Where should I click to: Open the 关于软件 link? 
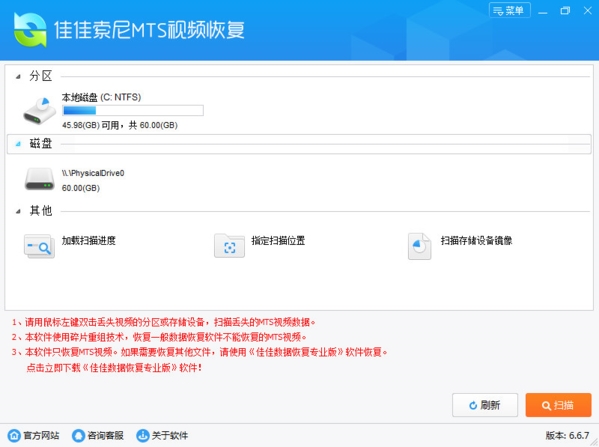tap(170, 436)
